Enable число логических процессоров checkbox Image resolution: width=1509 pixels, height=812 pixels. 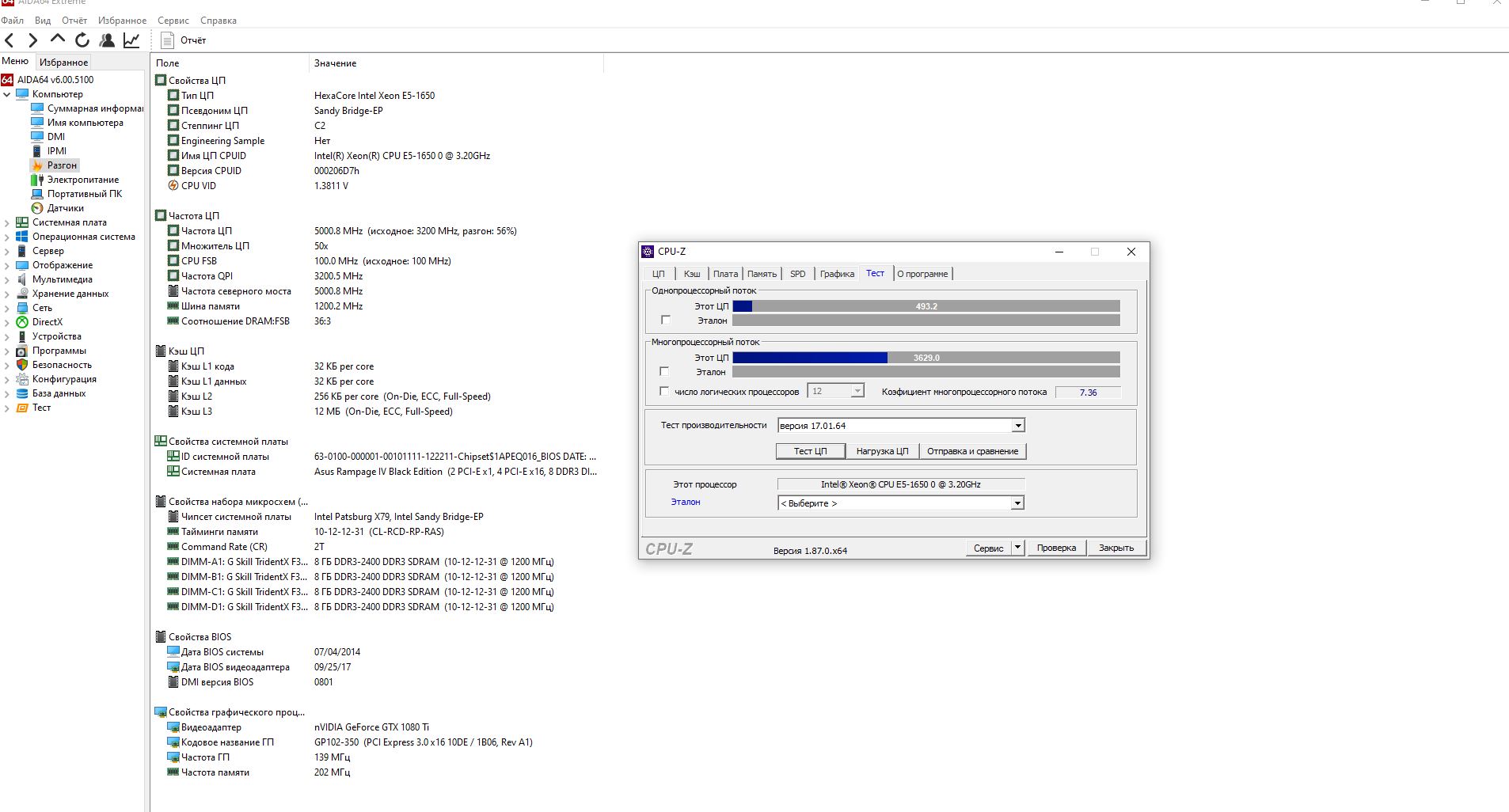(664, 391)
